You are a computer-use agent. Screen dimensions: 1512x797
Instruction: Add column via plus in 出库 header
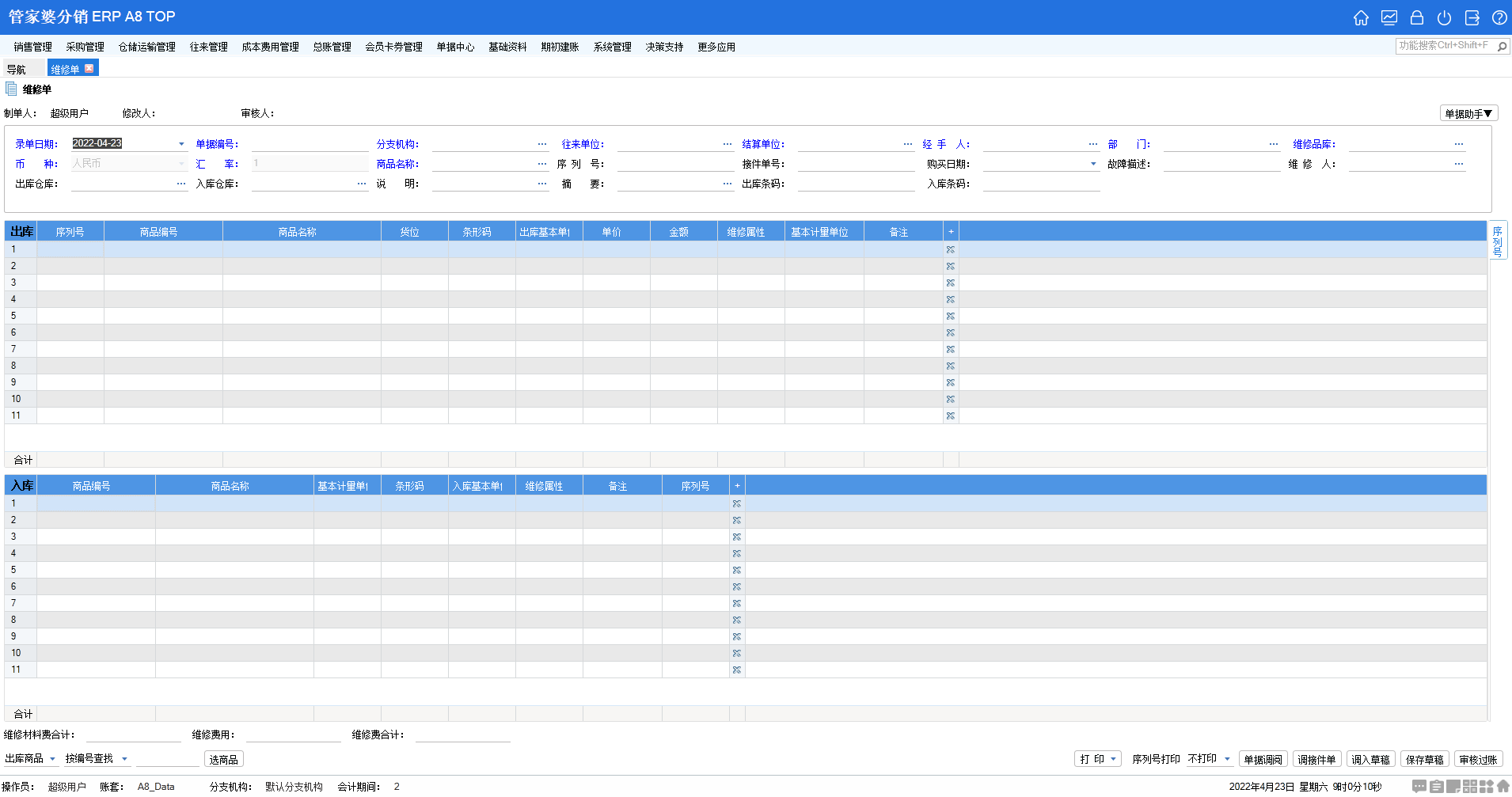point(951,232)
